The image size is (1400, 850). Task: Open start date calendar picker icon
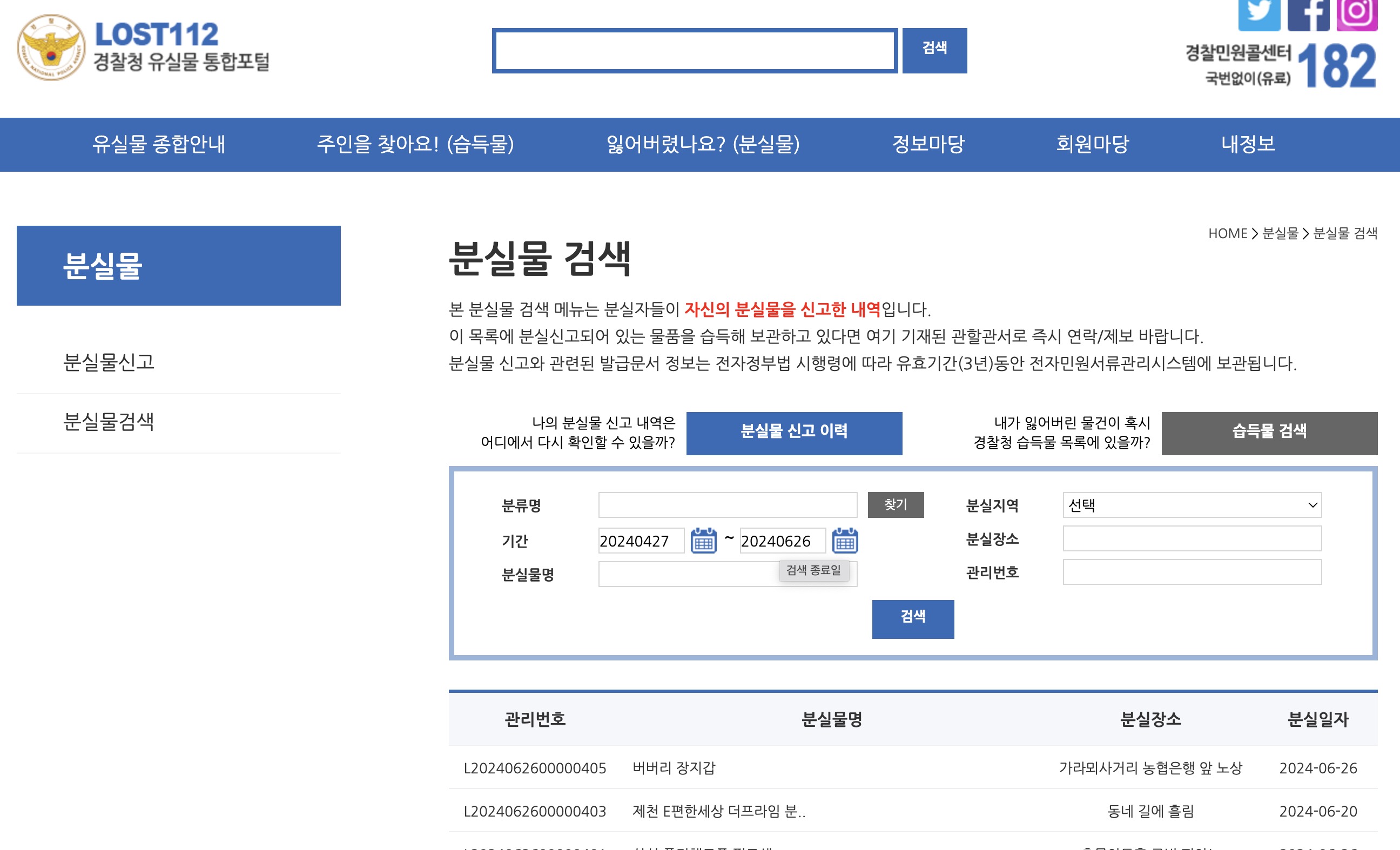click(703, 541)
